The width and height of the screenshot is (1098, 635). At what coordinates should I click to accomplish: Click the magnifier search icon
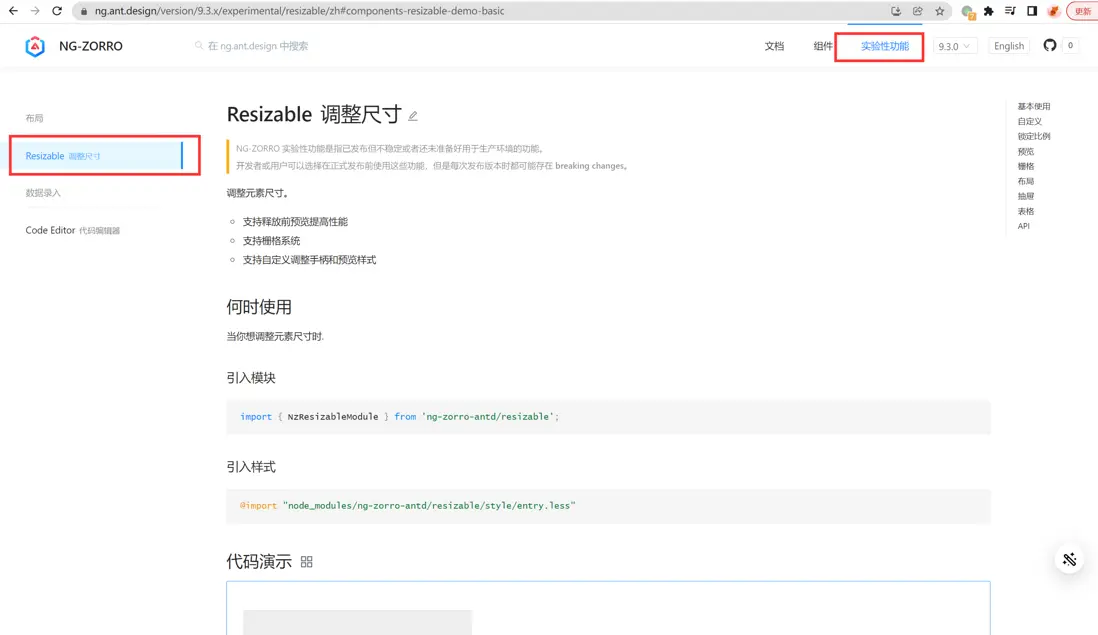click(199, 46)
